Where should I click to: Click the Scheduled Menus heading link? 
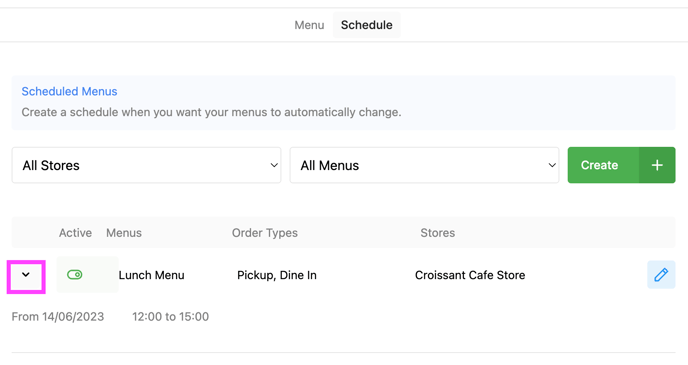(69, 91)
